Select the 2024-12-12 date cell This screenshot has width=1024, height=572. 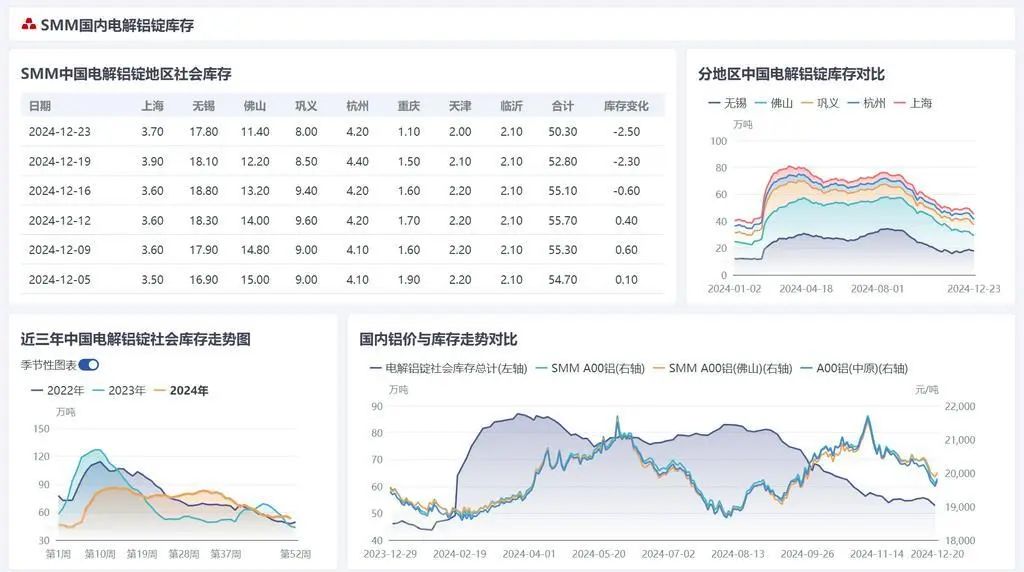coord(59,221)
